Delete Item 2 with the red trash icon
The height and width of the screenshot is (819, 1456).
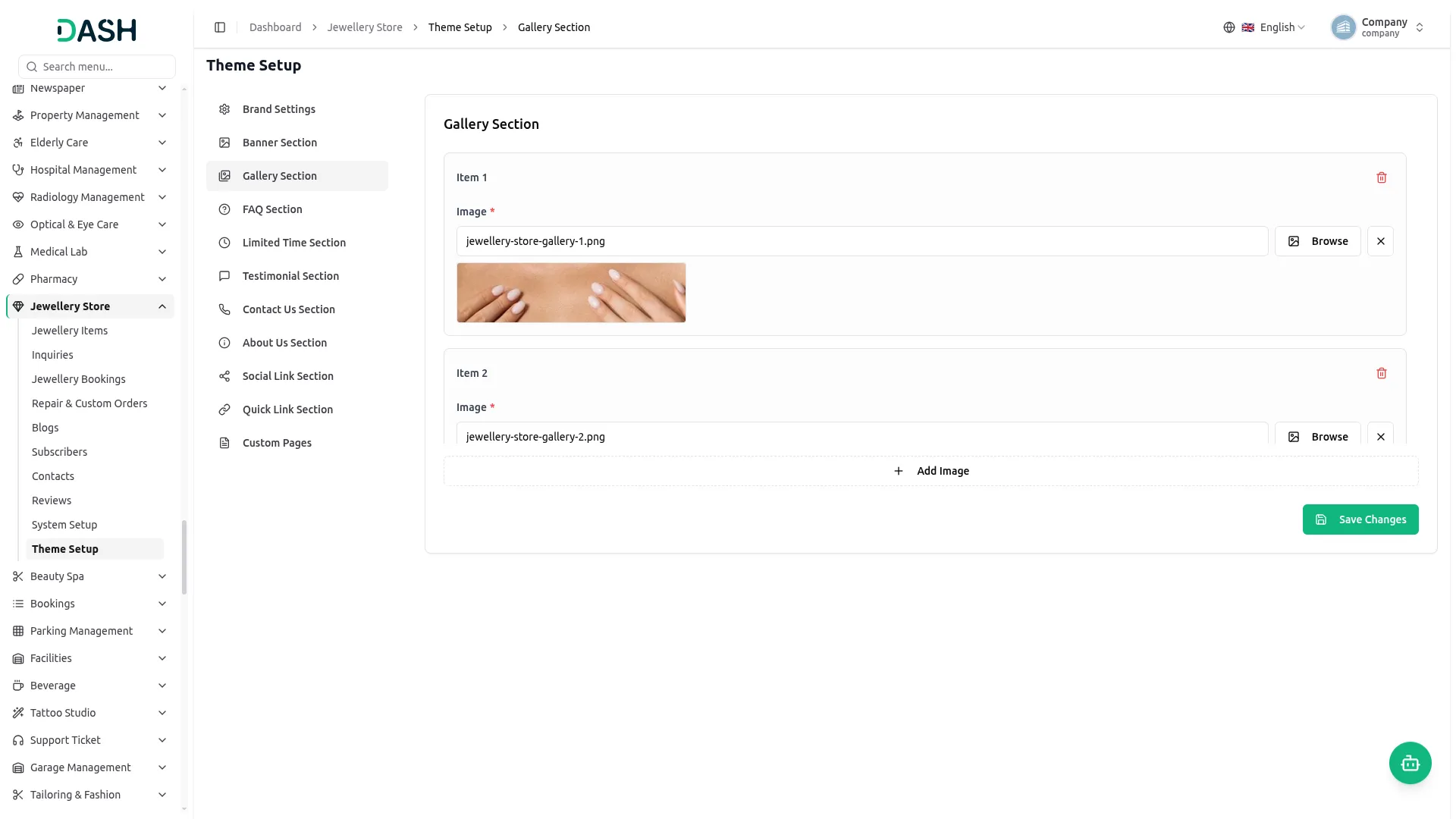1381,373
